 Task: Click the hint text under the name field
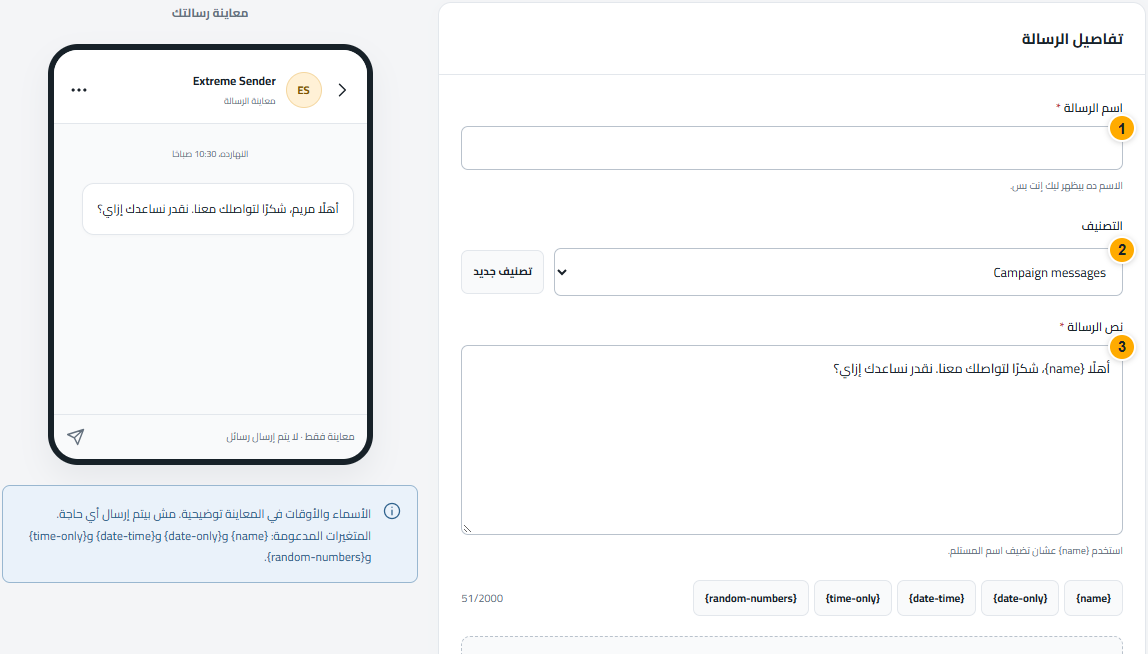point(1066,186)
